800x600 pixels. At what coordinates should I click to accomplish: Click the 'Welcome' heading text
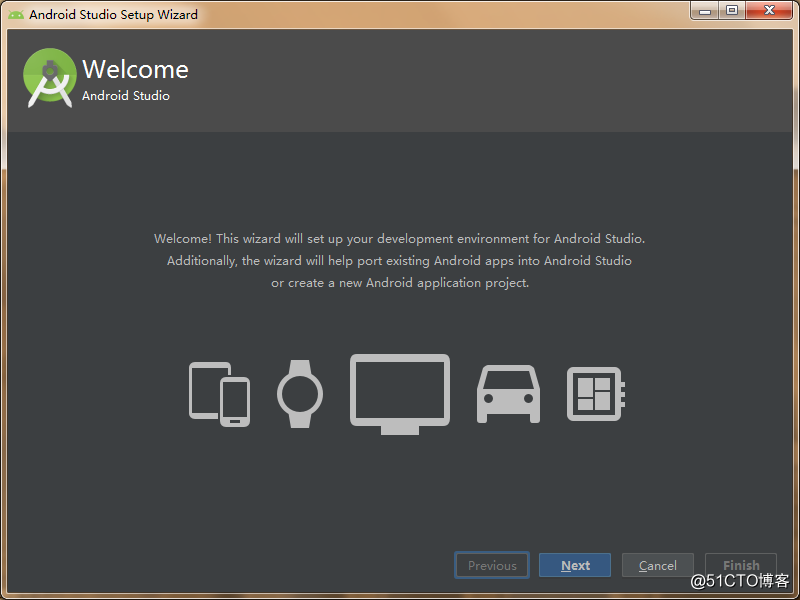135,69
